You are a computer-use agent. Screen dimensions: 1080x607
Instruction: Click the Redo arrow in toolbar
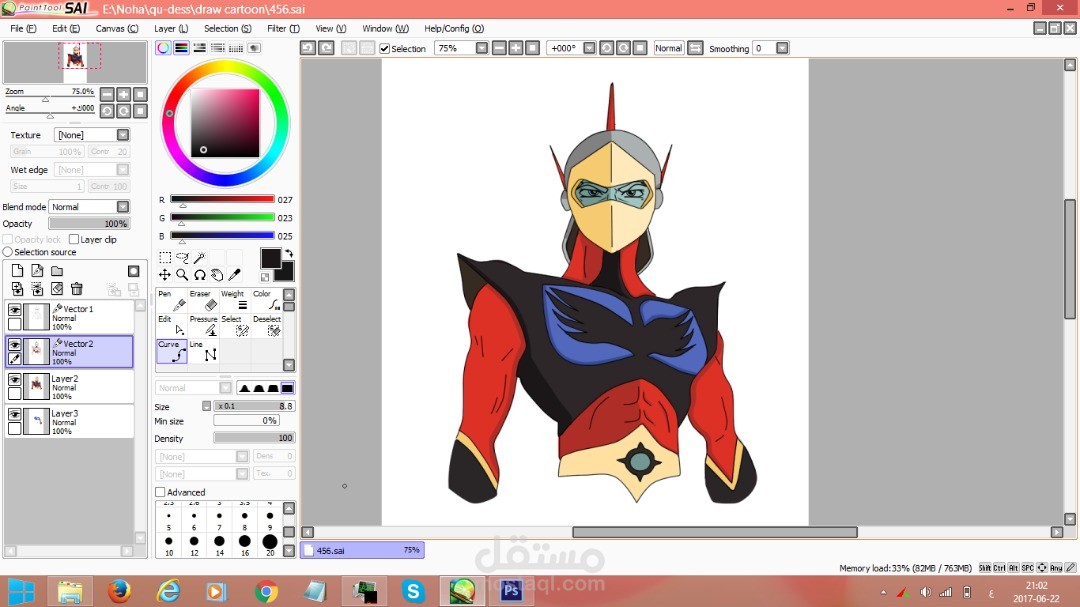[x=326, y=48]
